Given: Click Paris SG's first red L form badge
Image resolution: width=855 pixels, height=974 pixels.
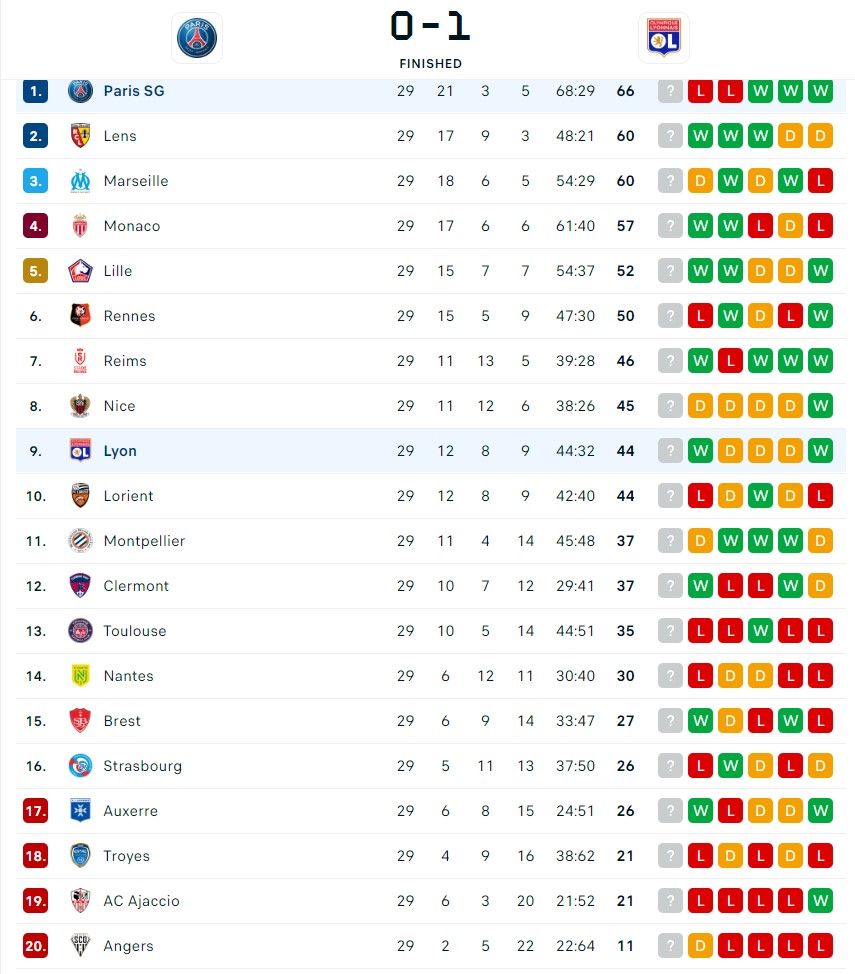Looking at the screenshot, I should (700, 91).
